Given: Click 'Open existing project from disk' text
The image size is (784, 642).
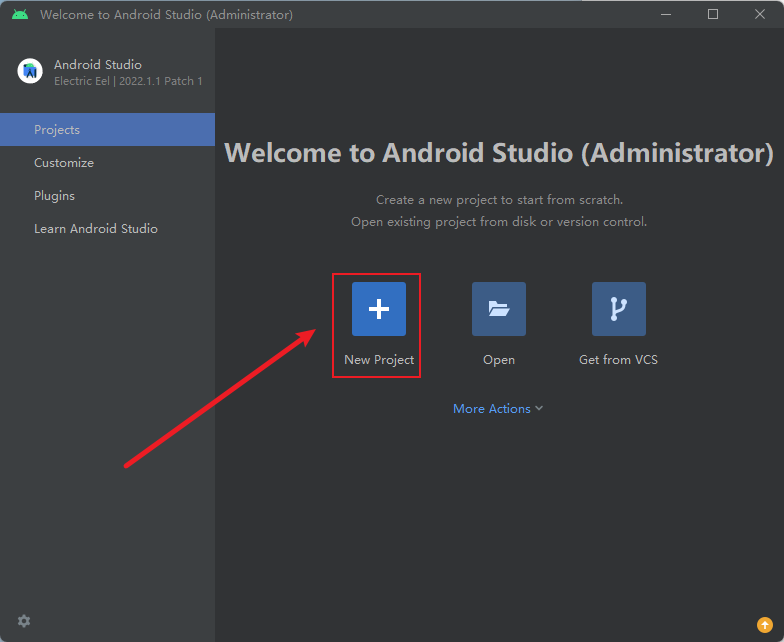Looking at the screenshot, I should coord(499,222).
